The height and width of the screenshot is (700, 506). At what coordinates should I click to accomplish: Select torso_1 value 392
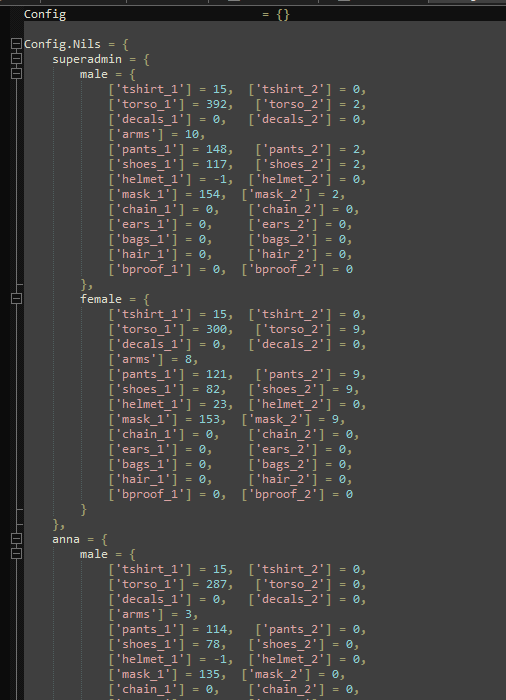click(216, 104)
